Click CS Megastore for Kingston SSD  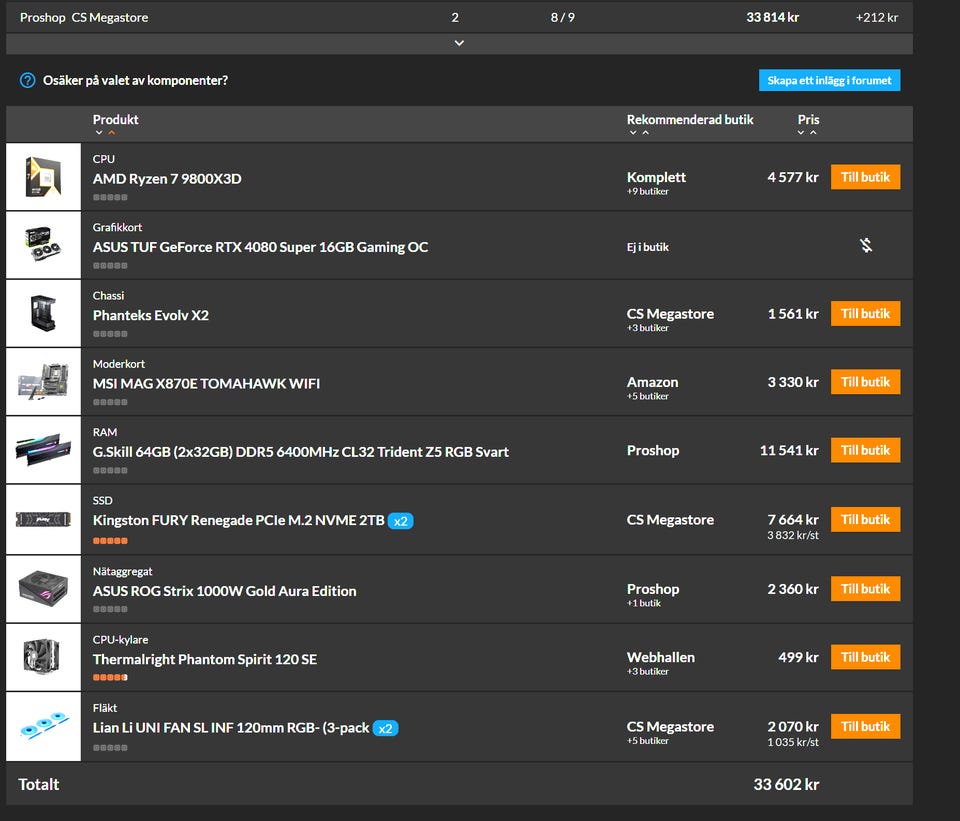(x=670, y=520)
